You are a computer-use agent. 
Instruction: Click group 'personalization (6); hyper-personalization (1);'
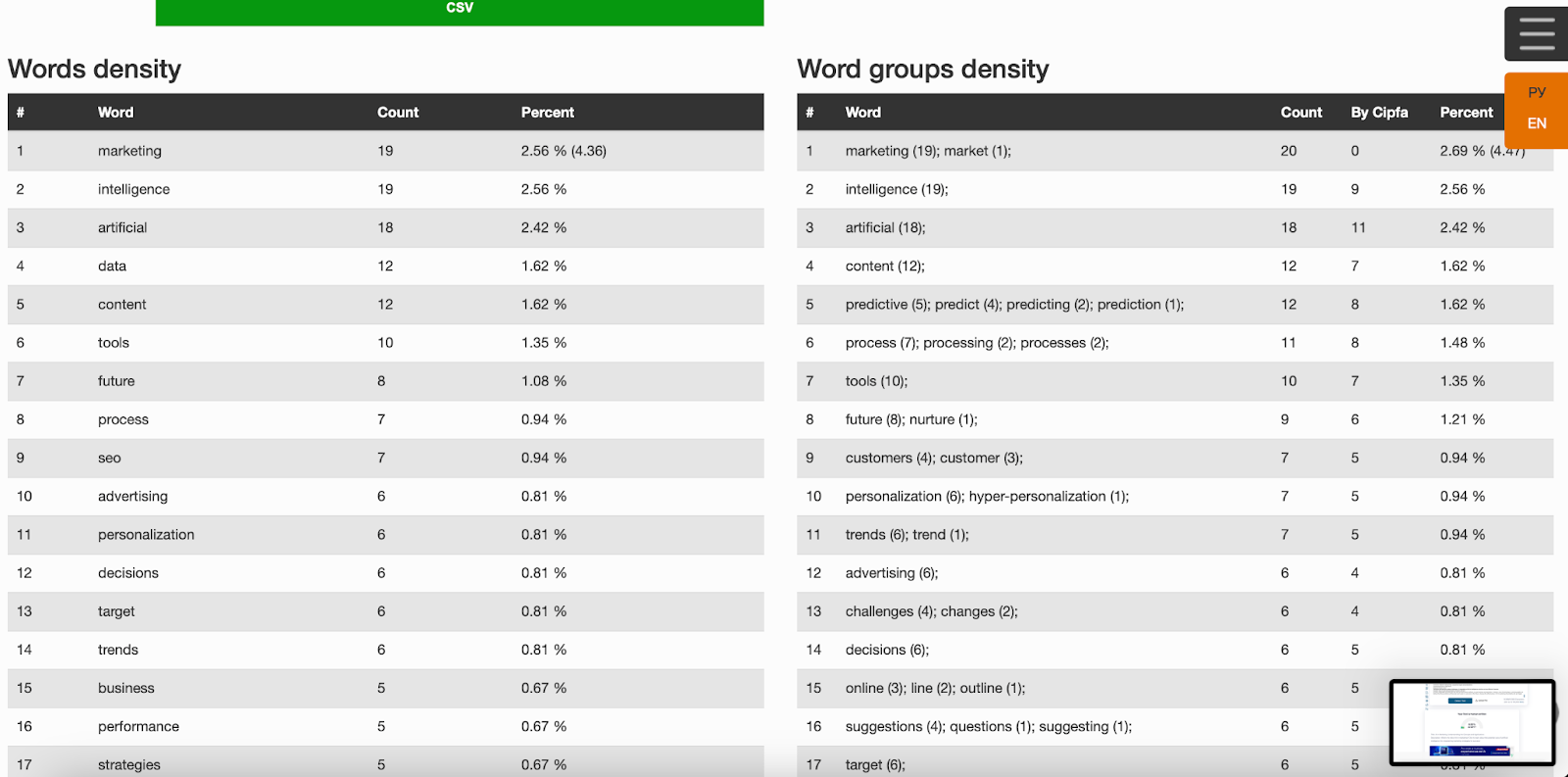pos(987,496)
